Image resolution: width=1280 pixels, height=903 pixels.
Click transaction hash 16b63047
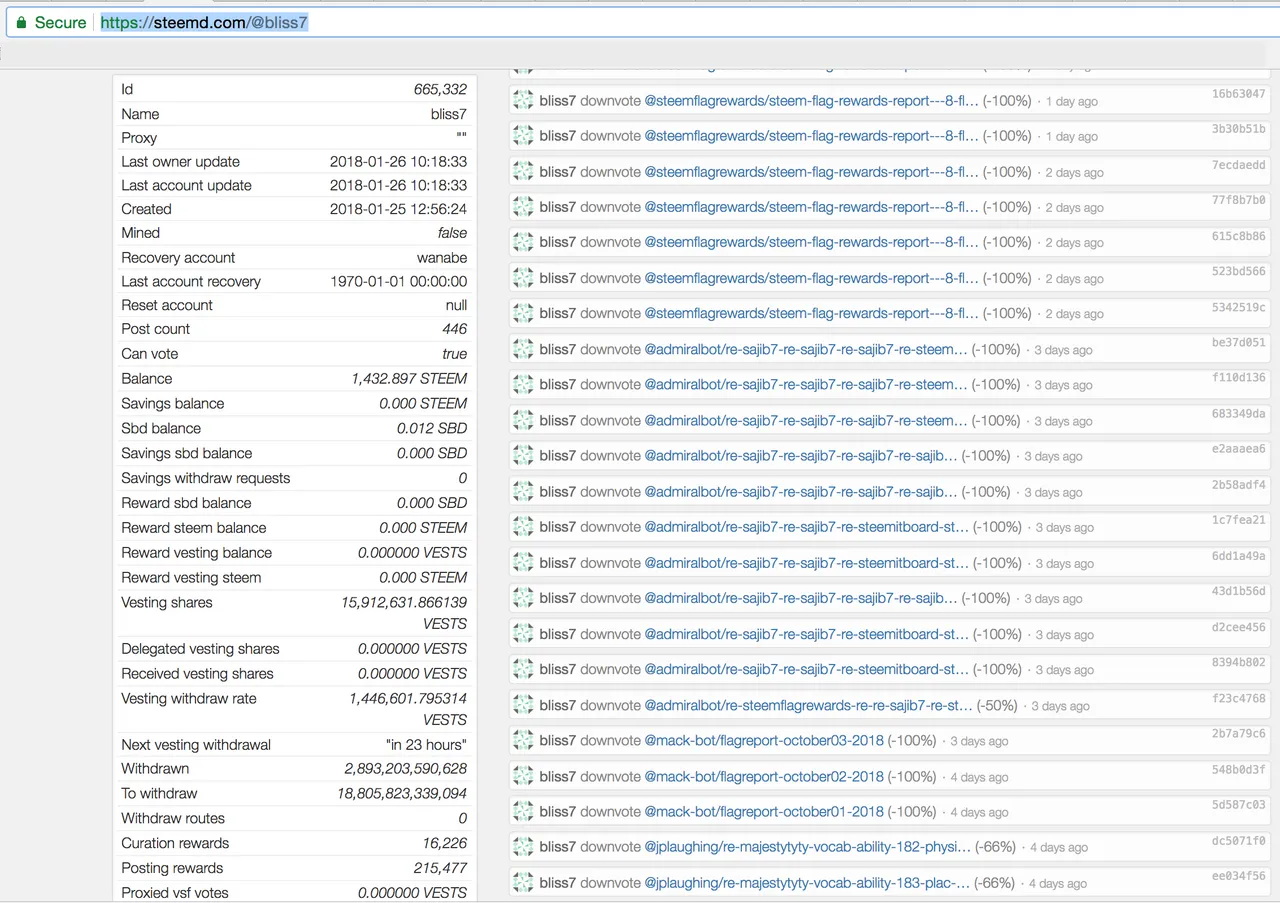point(1238,94)
